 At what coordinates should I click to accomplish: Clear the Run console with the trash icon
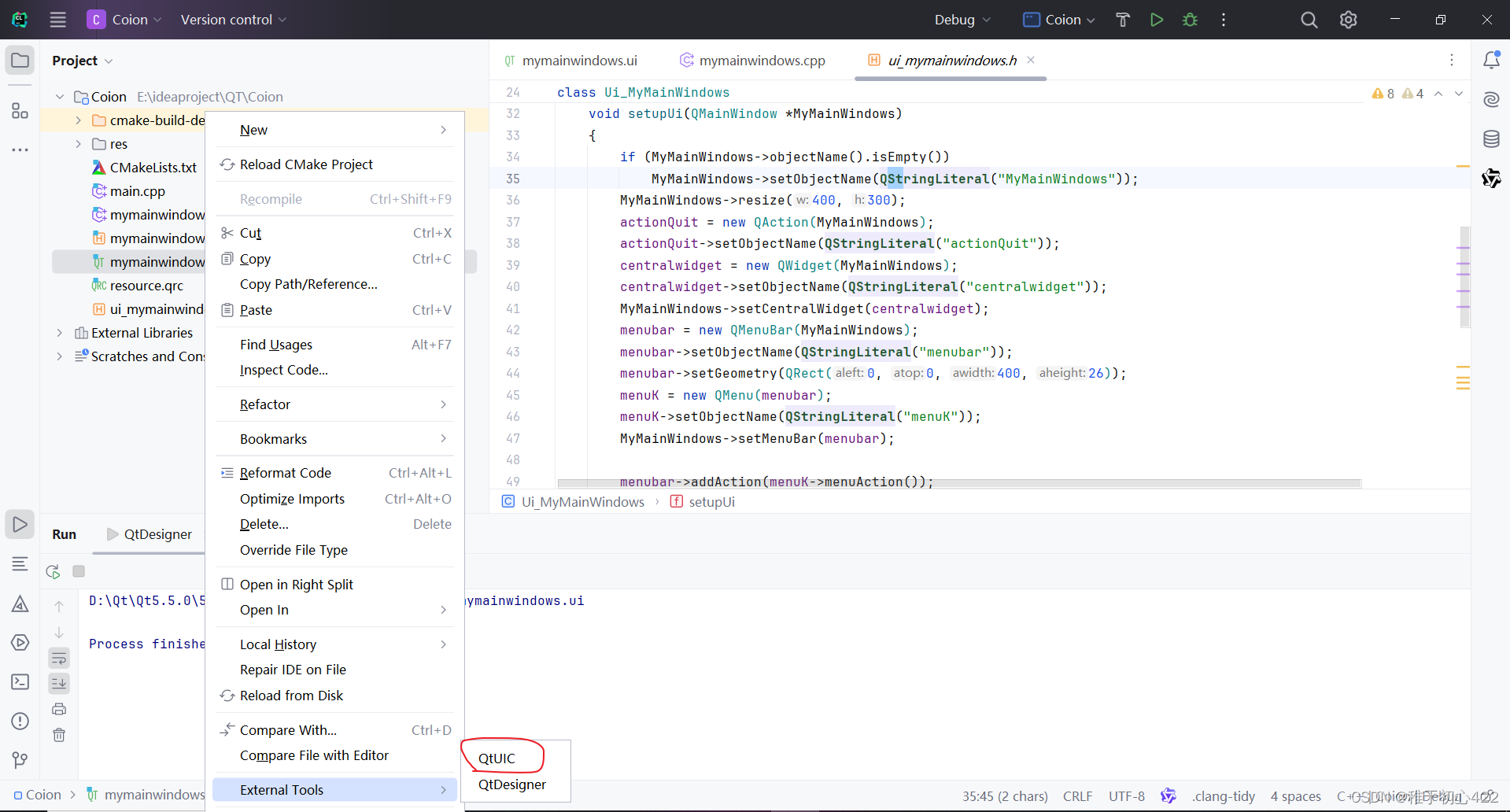(59, 735)
